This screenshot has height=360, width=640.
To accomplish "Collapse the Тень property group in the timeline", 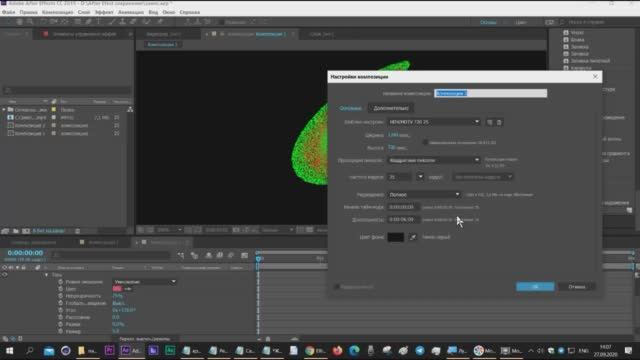I will 46,275.
